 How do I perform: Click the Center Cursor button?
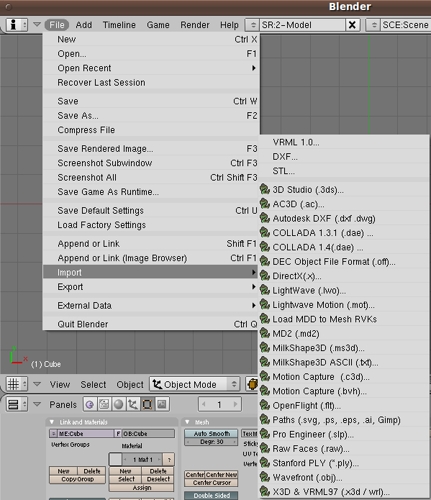click(x=211, y=482)
